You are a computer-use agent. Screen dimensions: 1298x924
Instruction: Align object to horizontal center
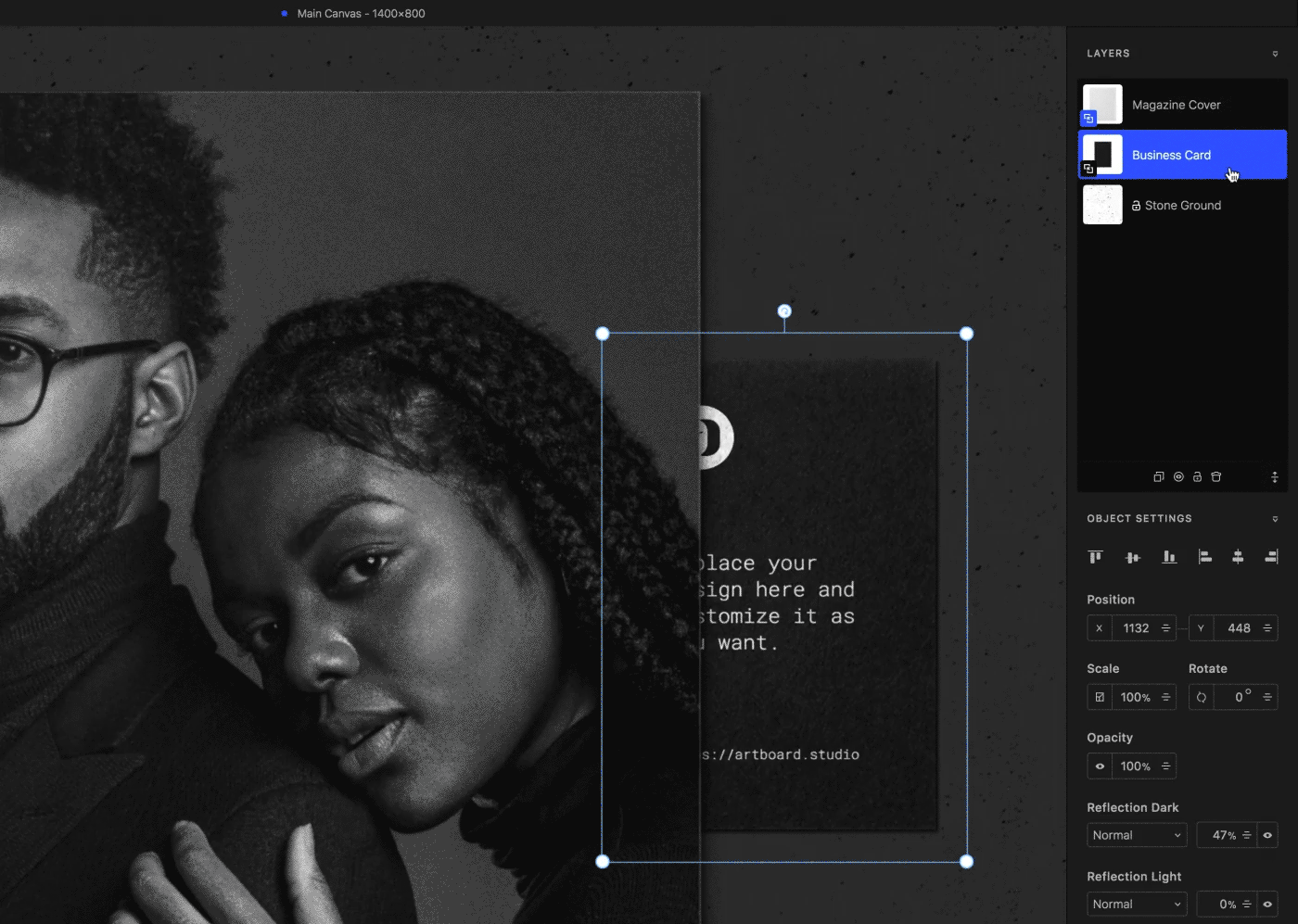[x=1238, y=557]
